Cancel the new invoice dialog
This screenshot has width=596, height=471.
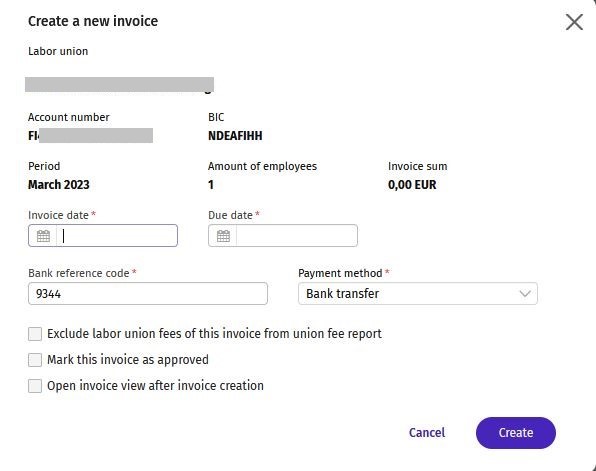coord(427,433)
